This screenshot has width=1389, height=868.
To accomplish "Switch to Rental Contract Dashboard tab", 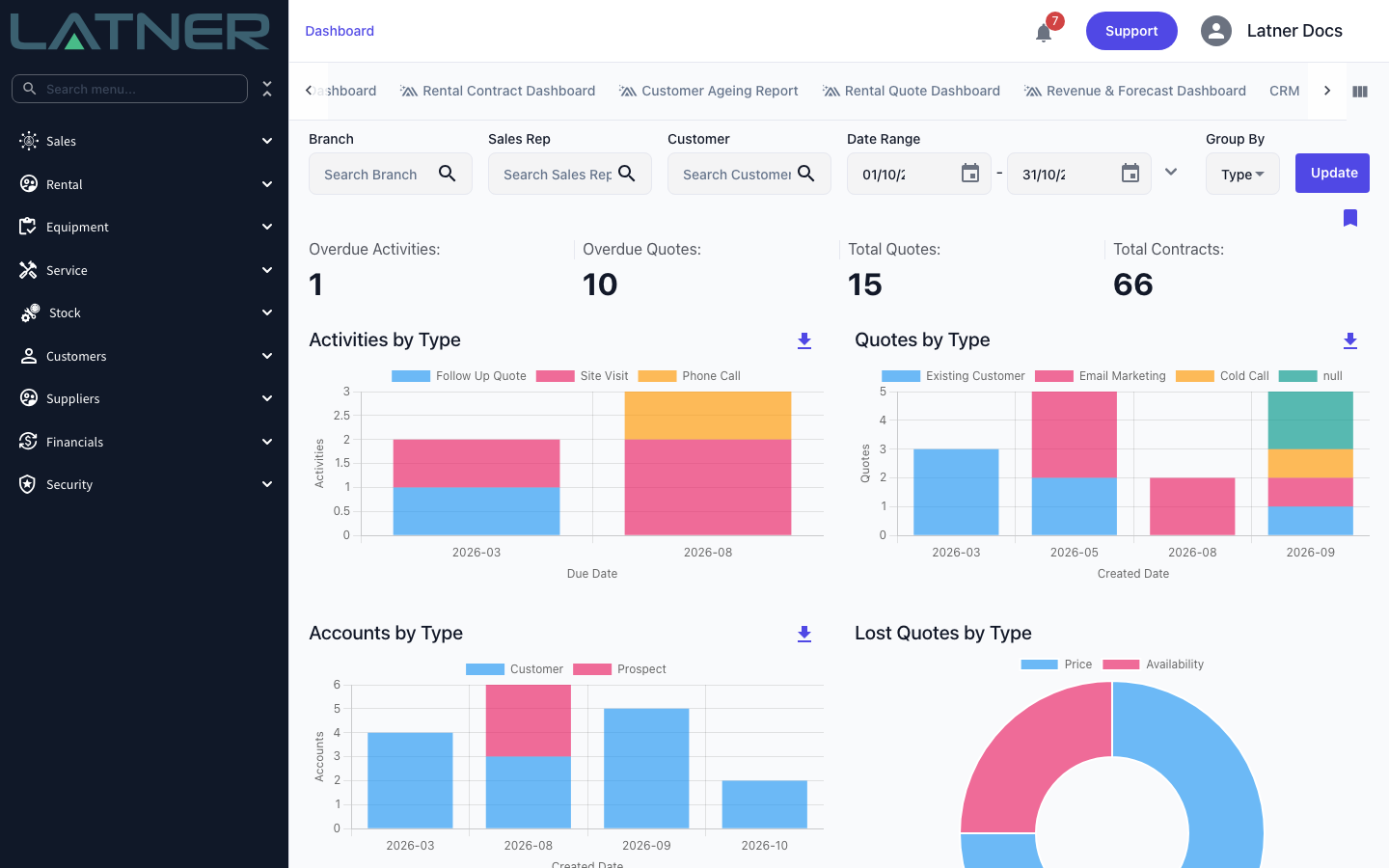I will point(498,91).
